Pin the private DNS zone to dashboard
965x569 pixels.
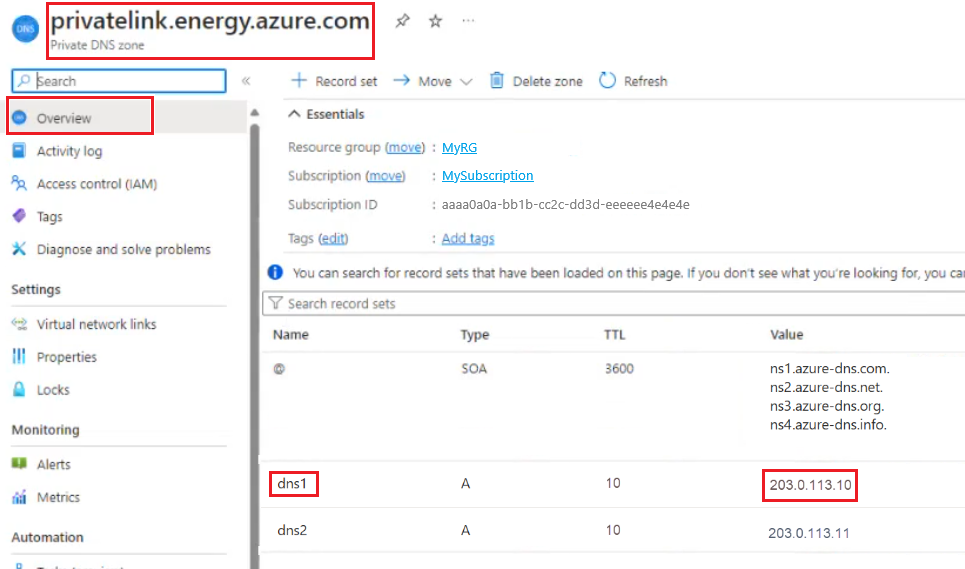tap(402, 21)
